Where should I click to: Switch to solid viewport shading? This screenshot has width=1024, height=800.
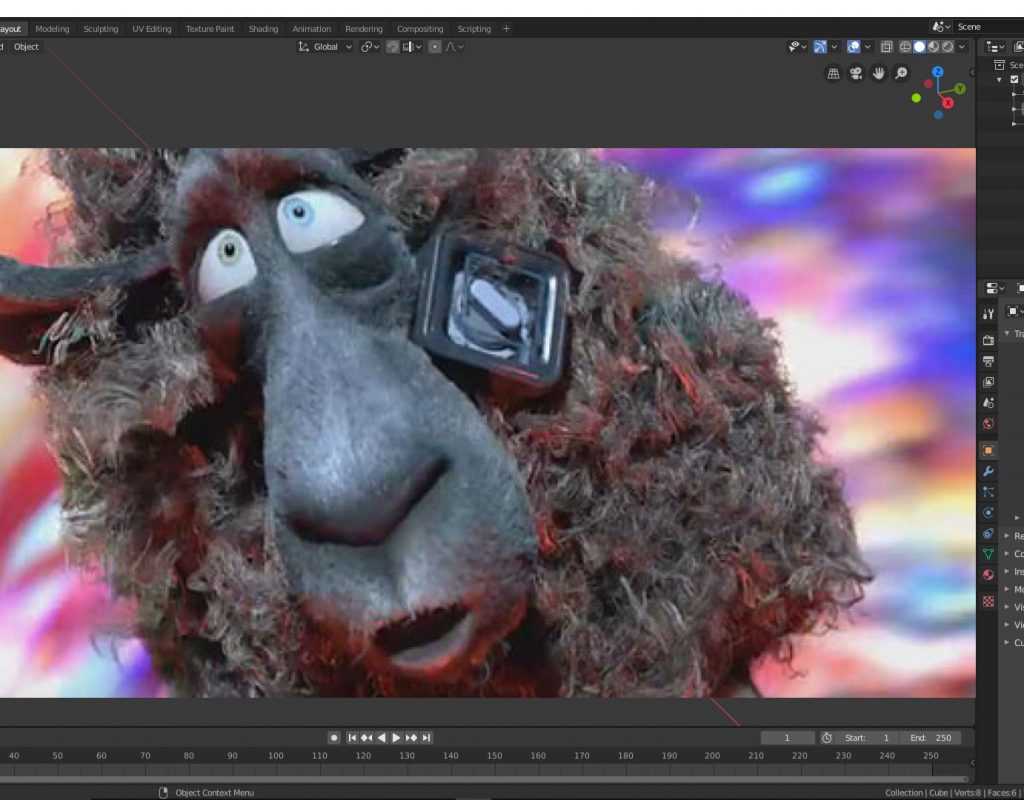[920, 47]
